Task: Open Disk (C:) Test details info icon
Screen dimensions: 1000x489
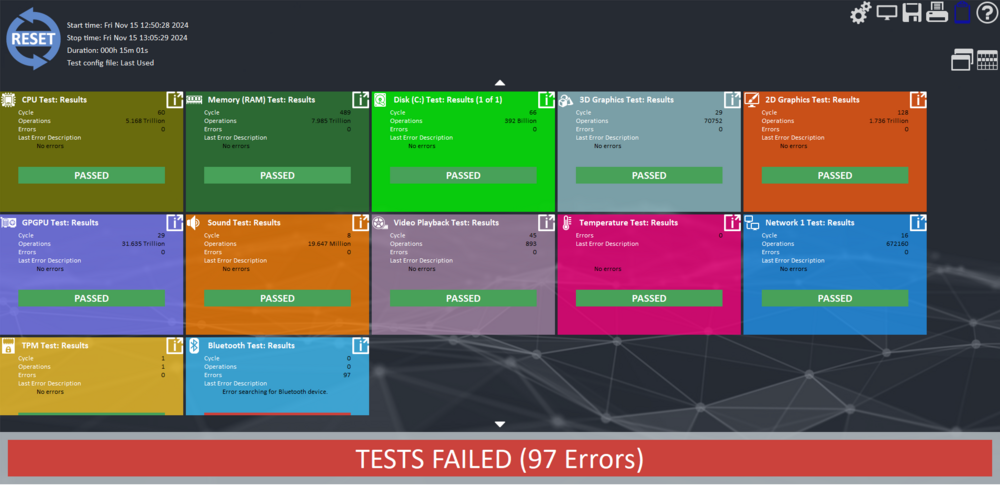Action: [547, 99]
